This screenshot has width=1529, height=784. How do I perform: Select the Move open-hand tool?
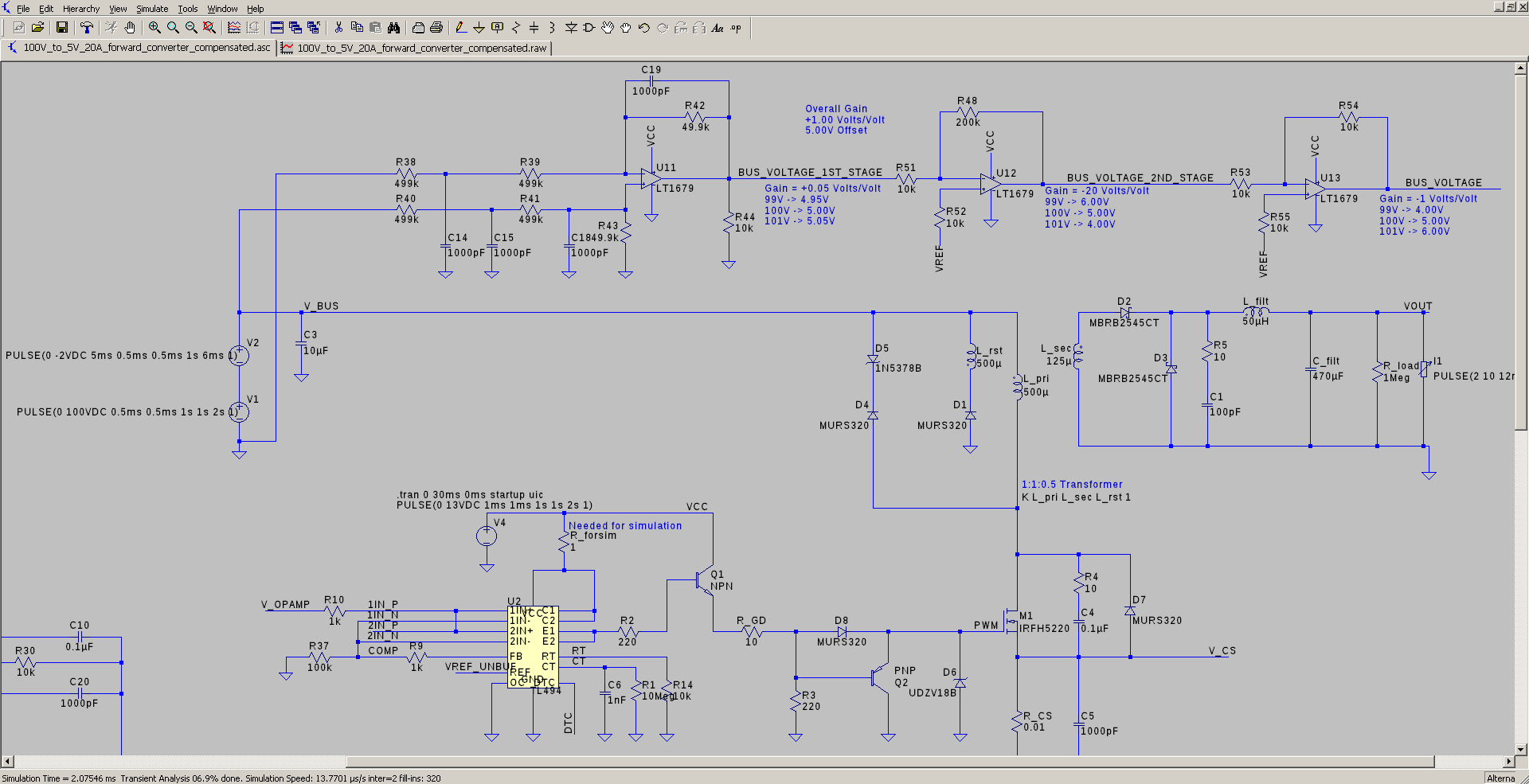click(x=608, y=28)
